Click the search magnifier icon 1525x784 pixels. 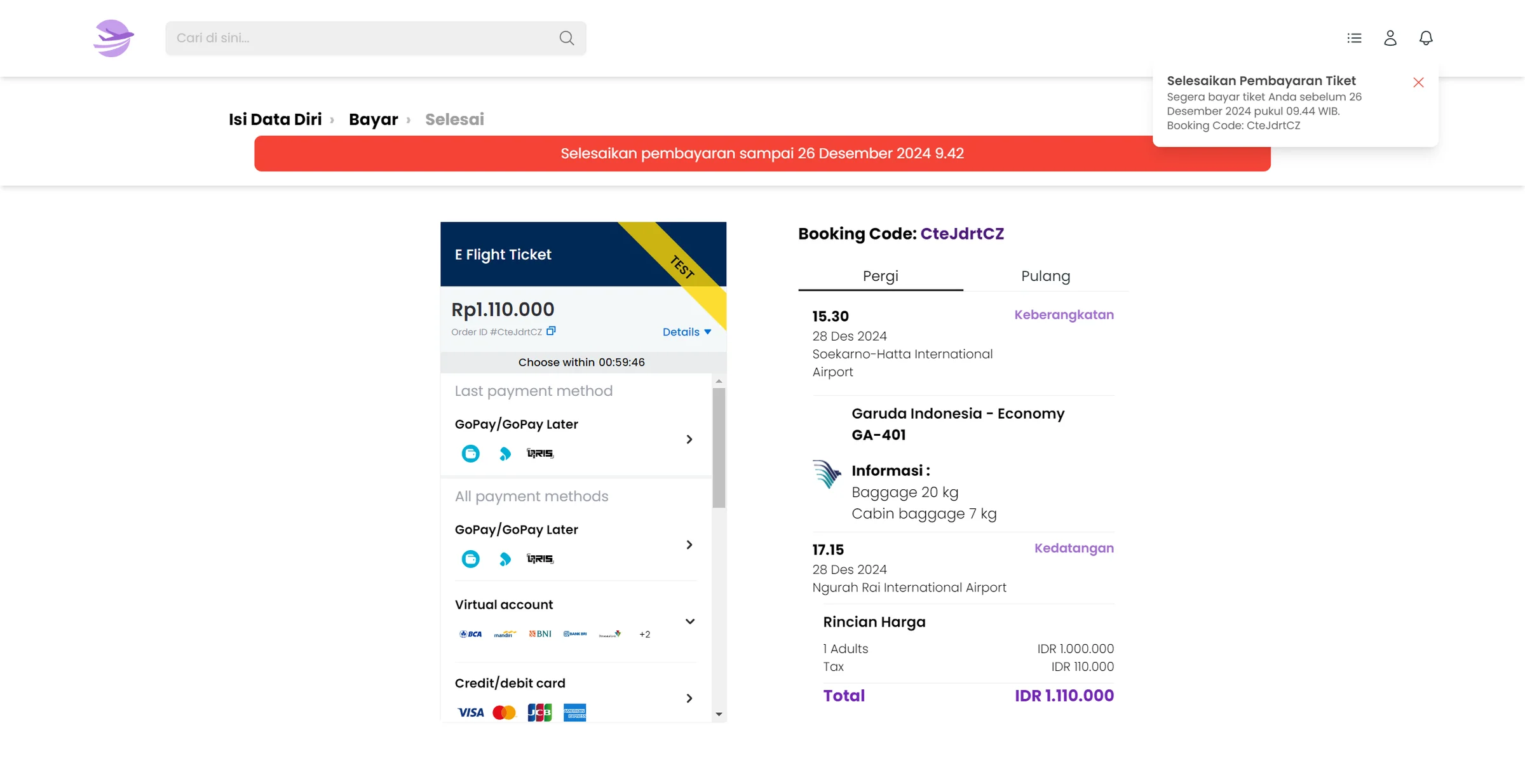[x=567, y=38]
